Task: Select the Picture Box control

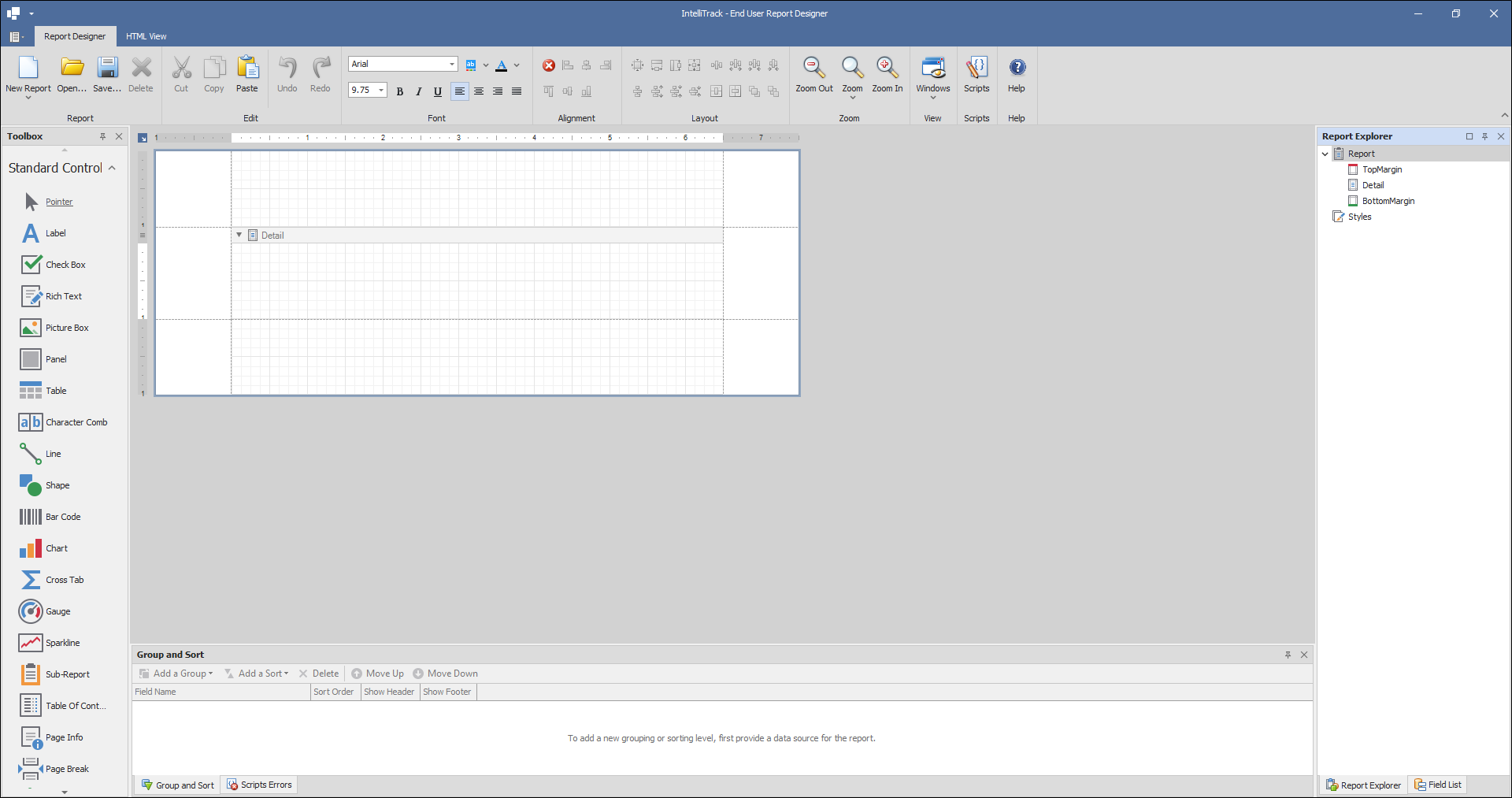Action: click(67, 328)
